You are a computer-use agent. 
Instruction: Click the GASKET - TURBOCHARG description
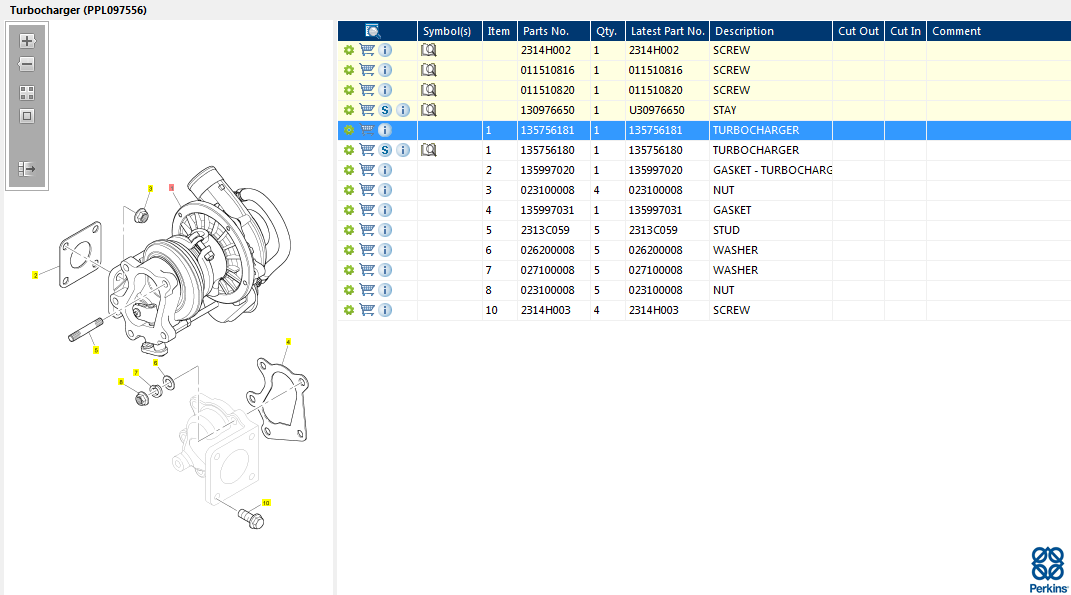pyautogui.click(x=772, y=170)
